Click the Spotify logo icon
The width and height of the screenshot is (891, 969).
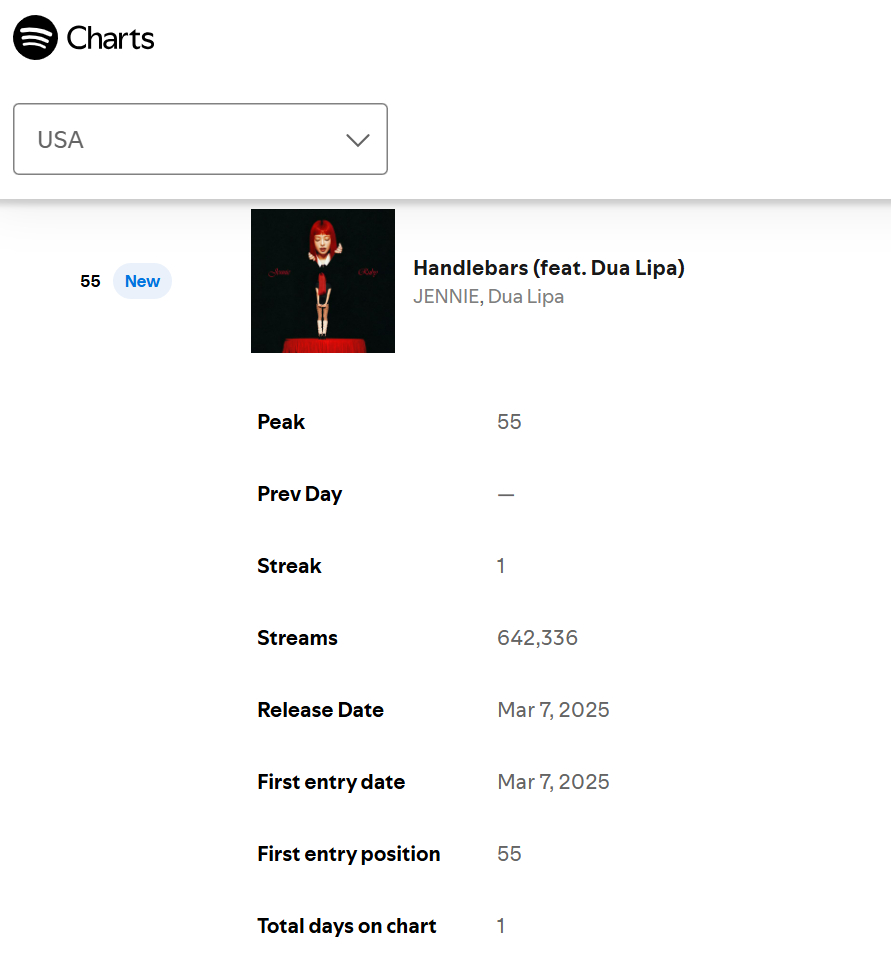pos(35,38)
